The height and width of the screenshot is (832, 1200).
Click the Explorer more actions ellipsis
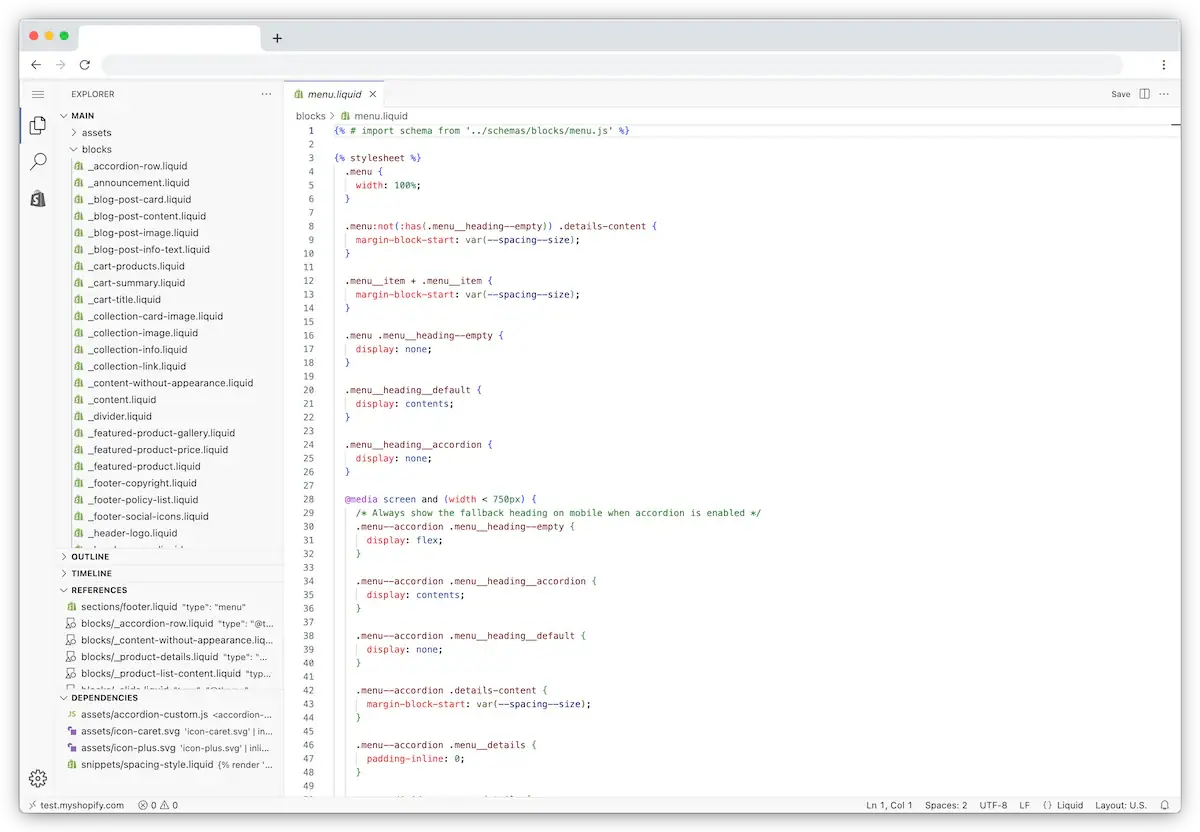point(266,94)
